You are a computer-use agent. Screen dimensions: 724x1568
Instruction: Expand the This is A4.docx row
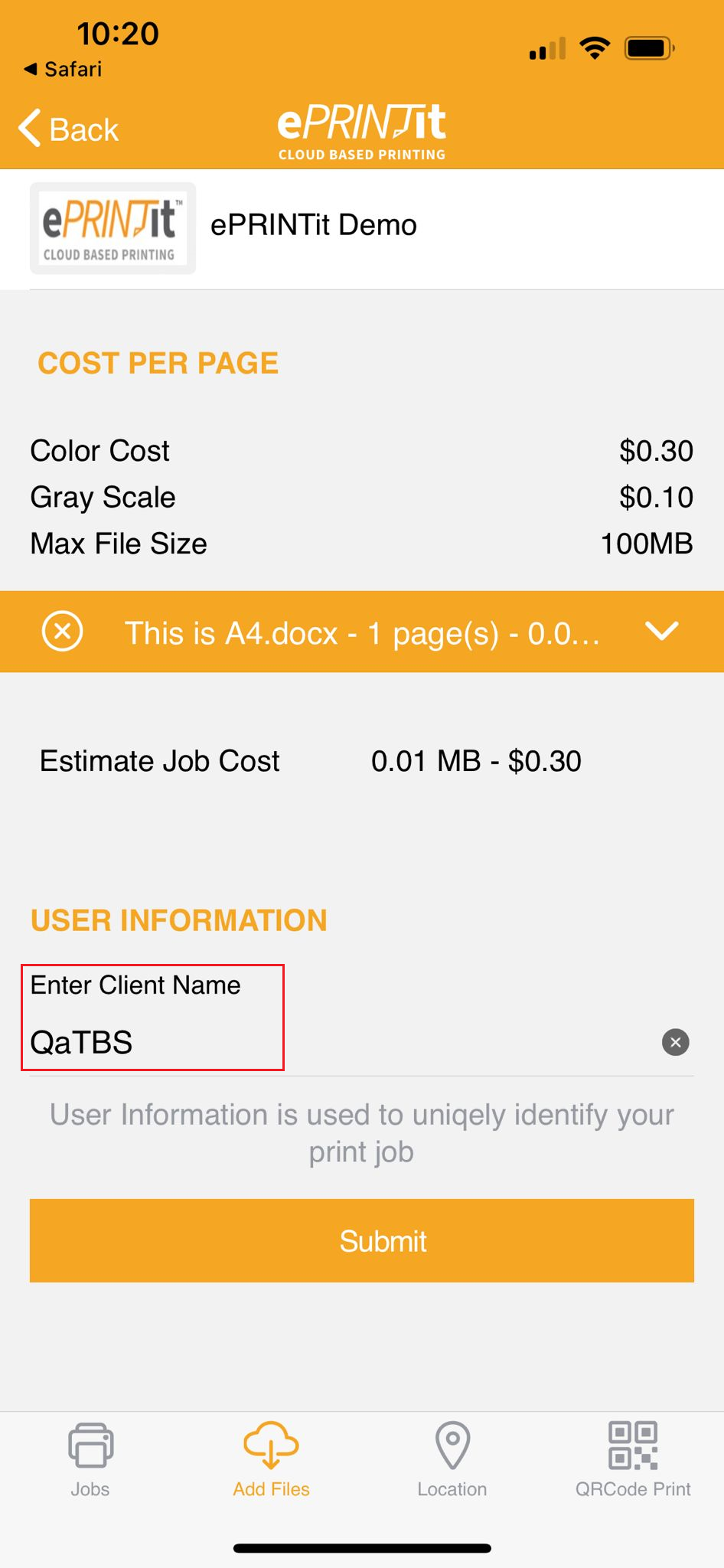(362, 632)
